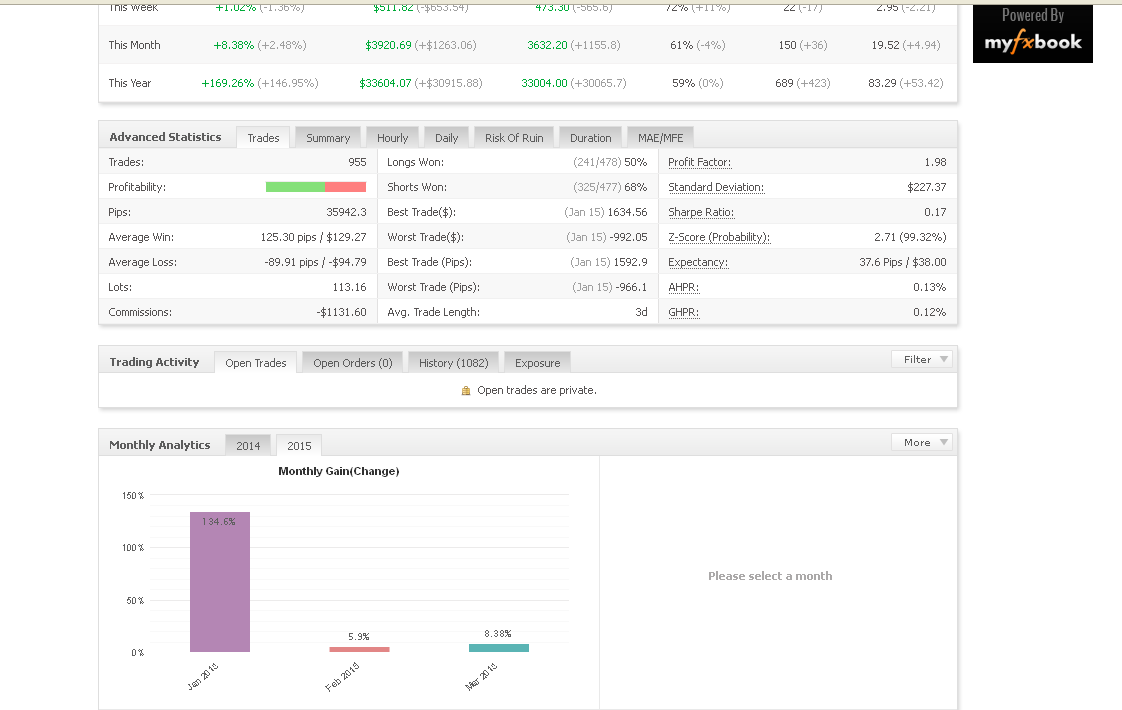Click the Best Trade (Pips) value 1592.9
1122x710 pixels.
[630, 263]
